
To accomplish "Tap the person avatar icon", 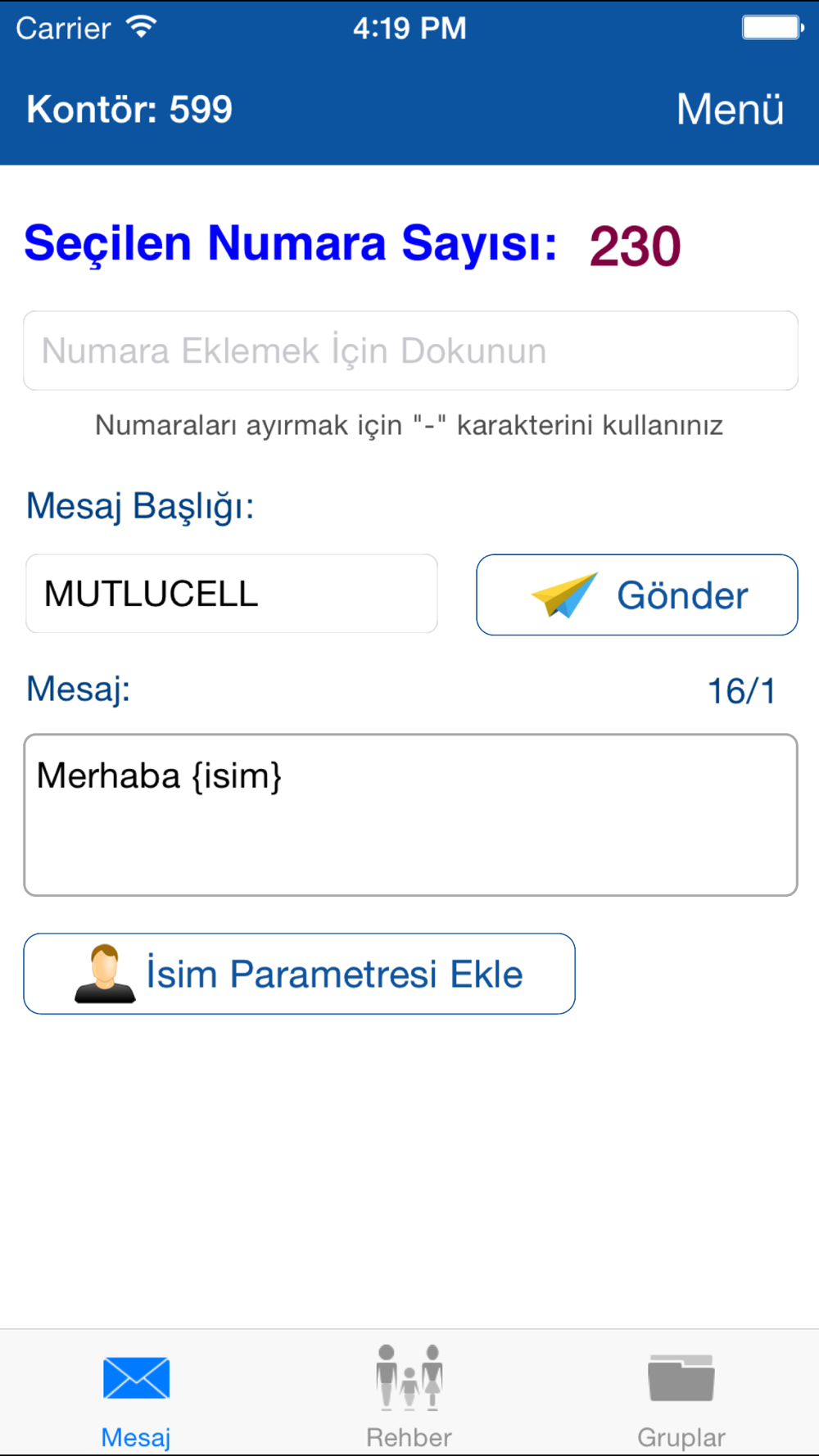I will coord(105,974).
